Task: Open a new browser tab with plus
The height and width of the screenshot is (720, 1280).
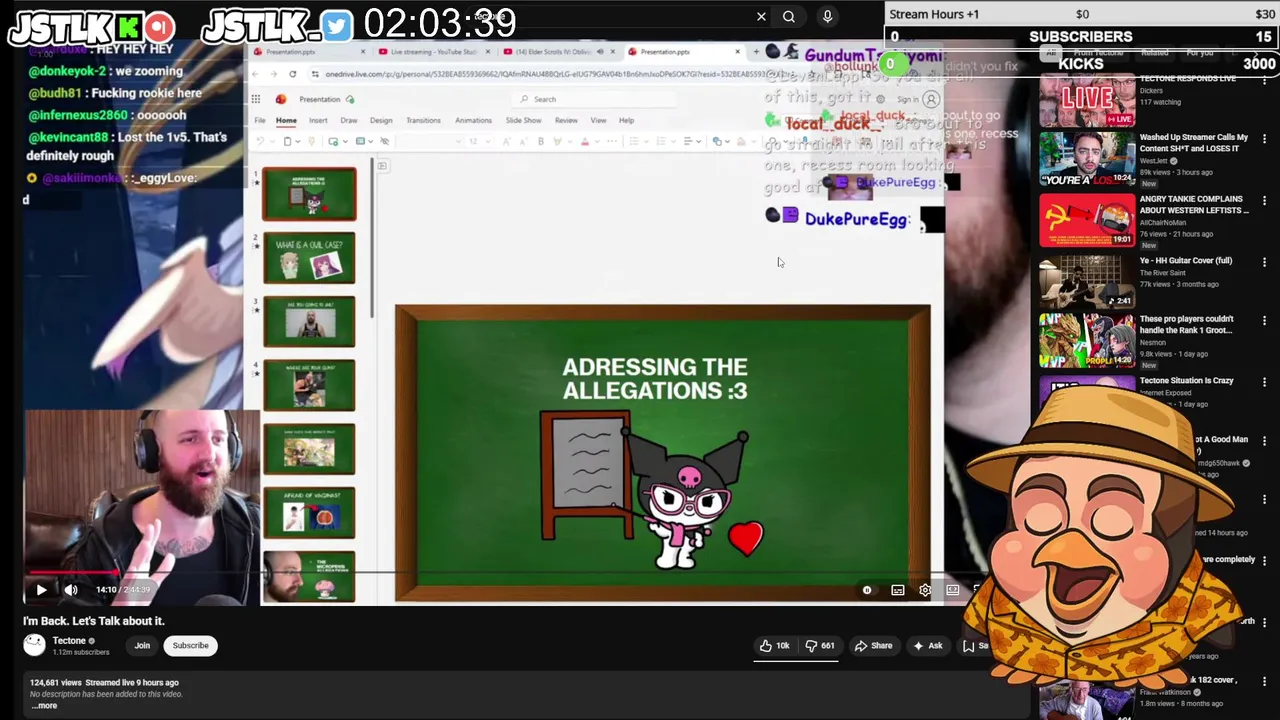Action: (x=756, y=52)
